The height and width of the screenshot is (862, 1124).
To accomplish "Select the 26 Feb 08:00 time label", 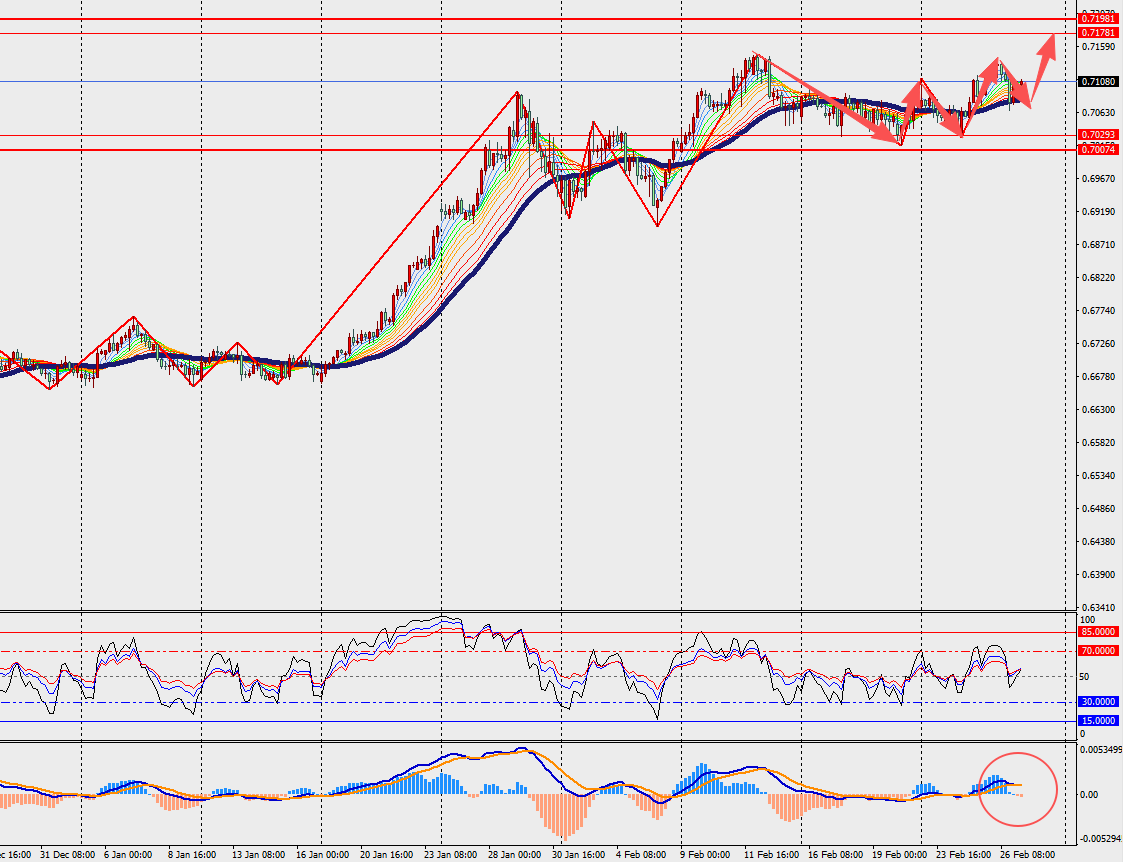I will pos(1026,855).
